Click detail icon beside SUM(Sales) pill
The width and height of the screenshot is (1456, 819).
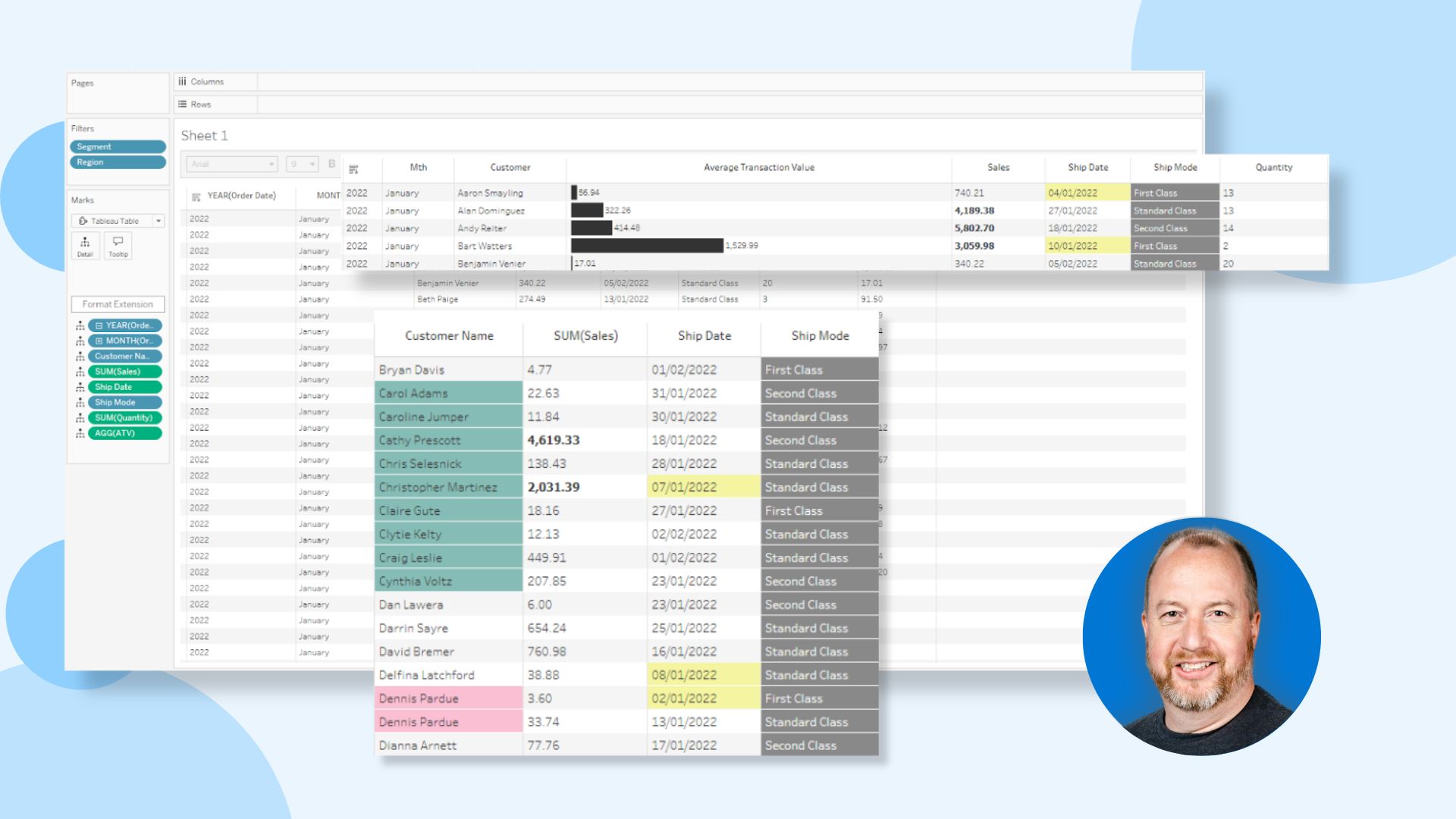coord(80,372)
